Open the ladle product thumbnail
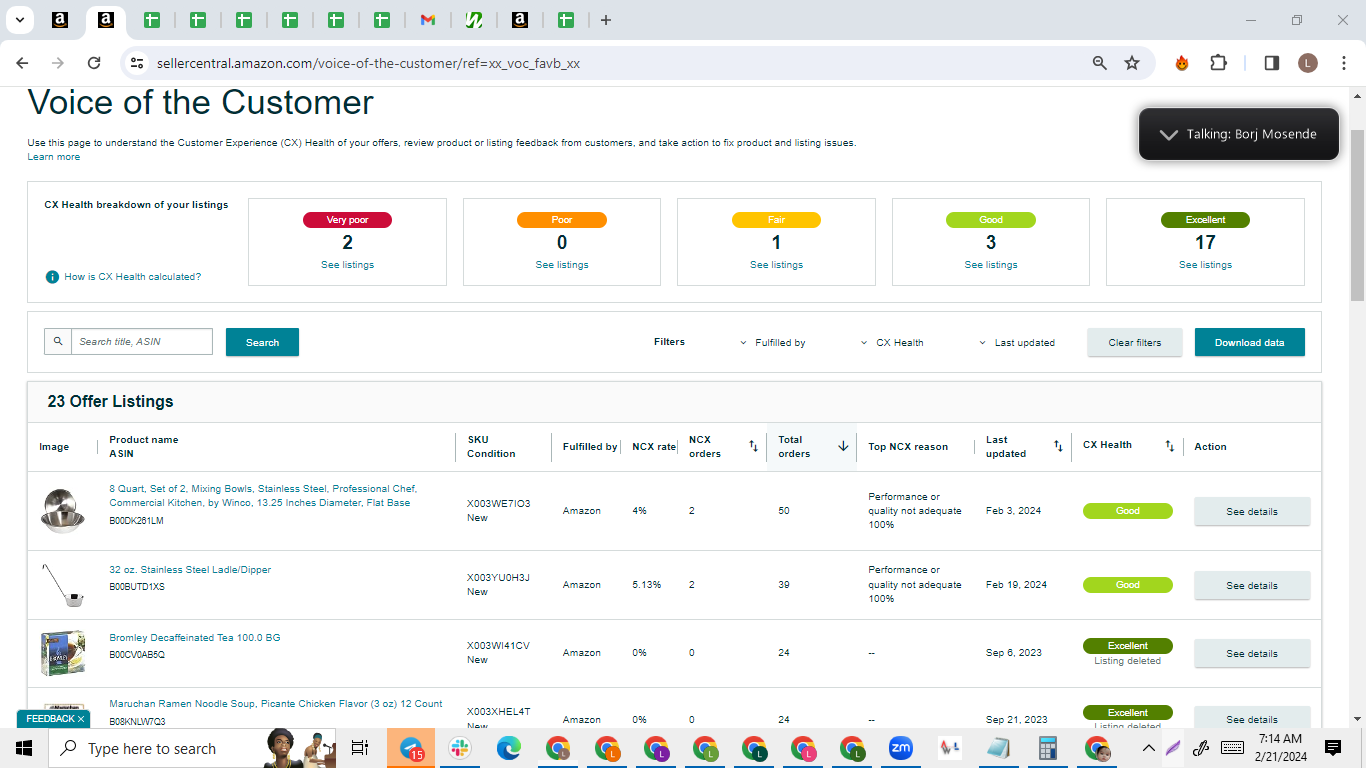Viewport: 1366px width, 768px height. pyautogui.click(x=62, y=585)
